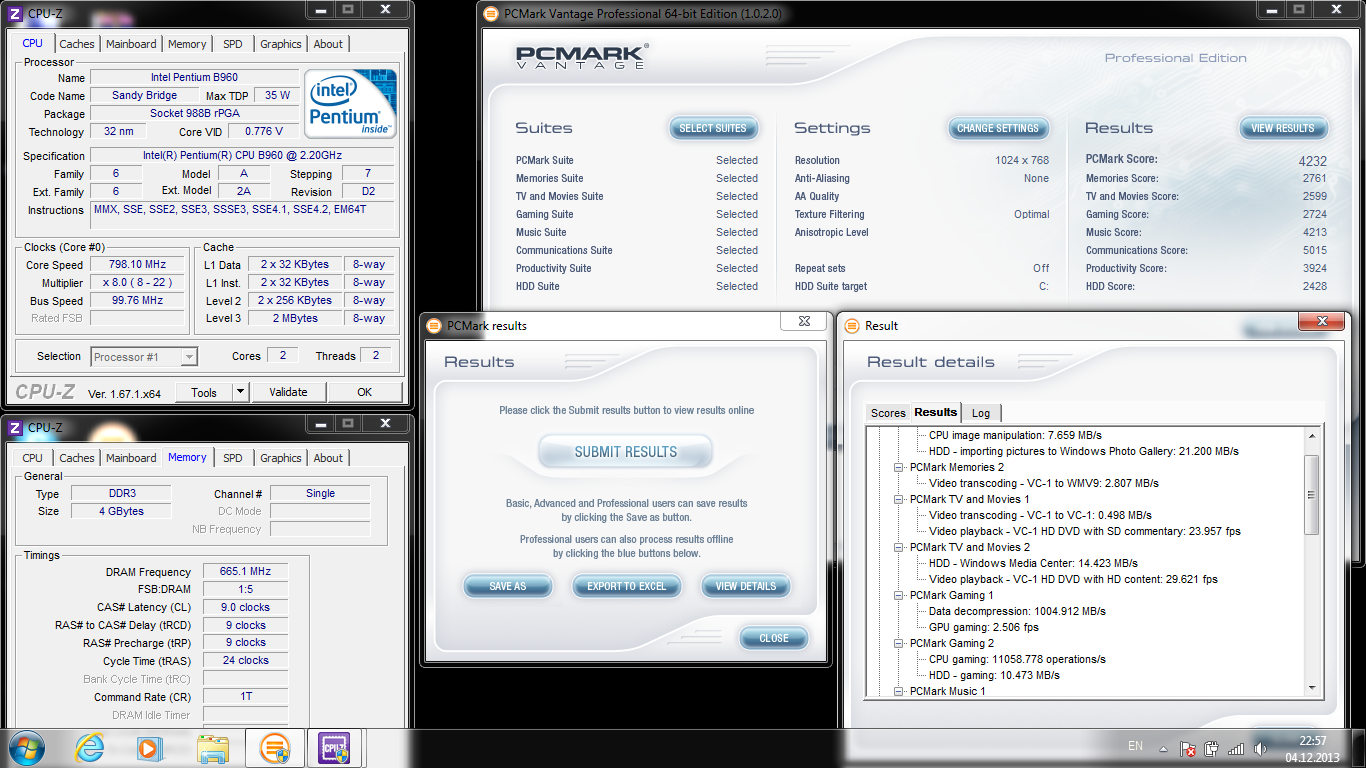Click the CLOSE button in PCMark results
Screen dimensions: 1366x768
point(774,638)
